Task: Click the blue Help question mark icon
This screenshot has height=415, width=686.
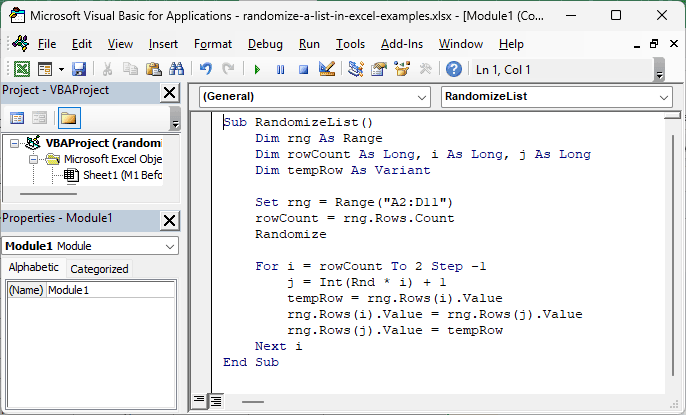Action: click(454, 69)
